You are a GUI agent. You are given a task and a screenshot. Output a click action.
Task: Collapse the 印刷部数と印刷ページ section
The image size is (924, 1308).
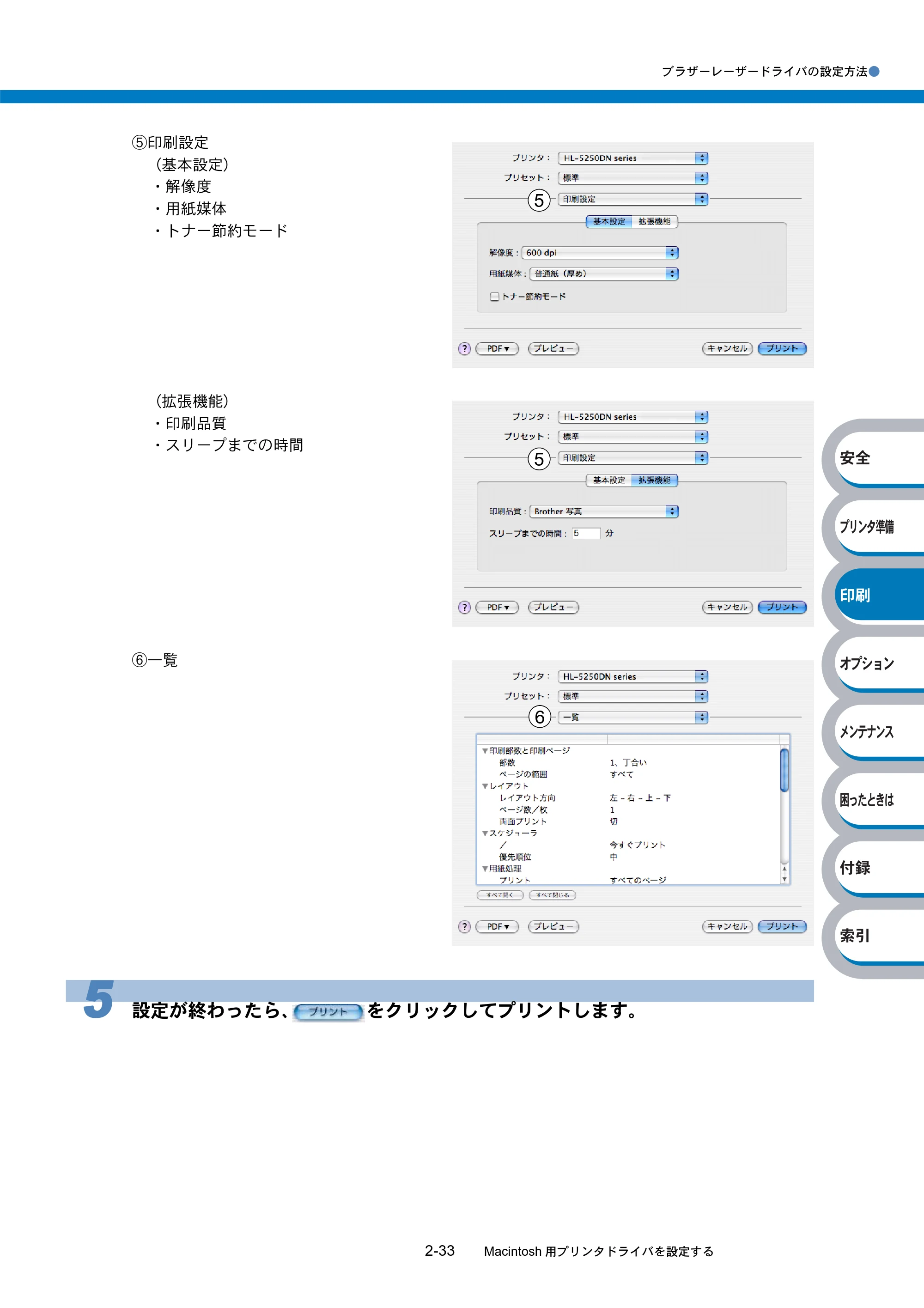(485, 751)
